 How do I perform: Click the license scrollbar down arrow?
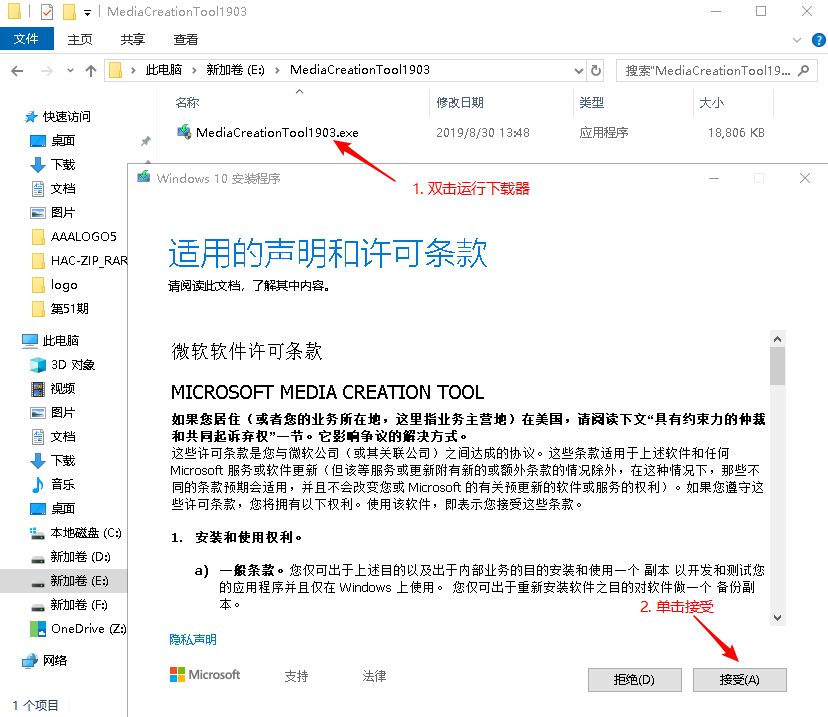point(777,618)
